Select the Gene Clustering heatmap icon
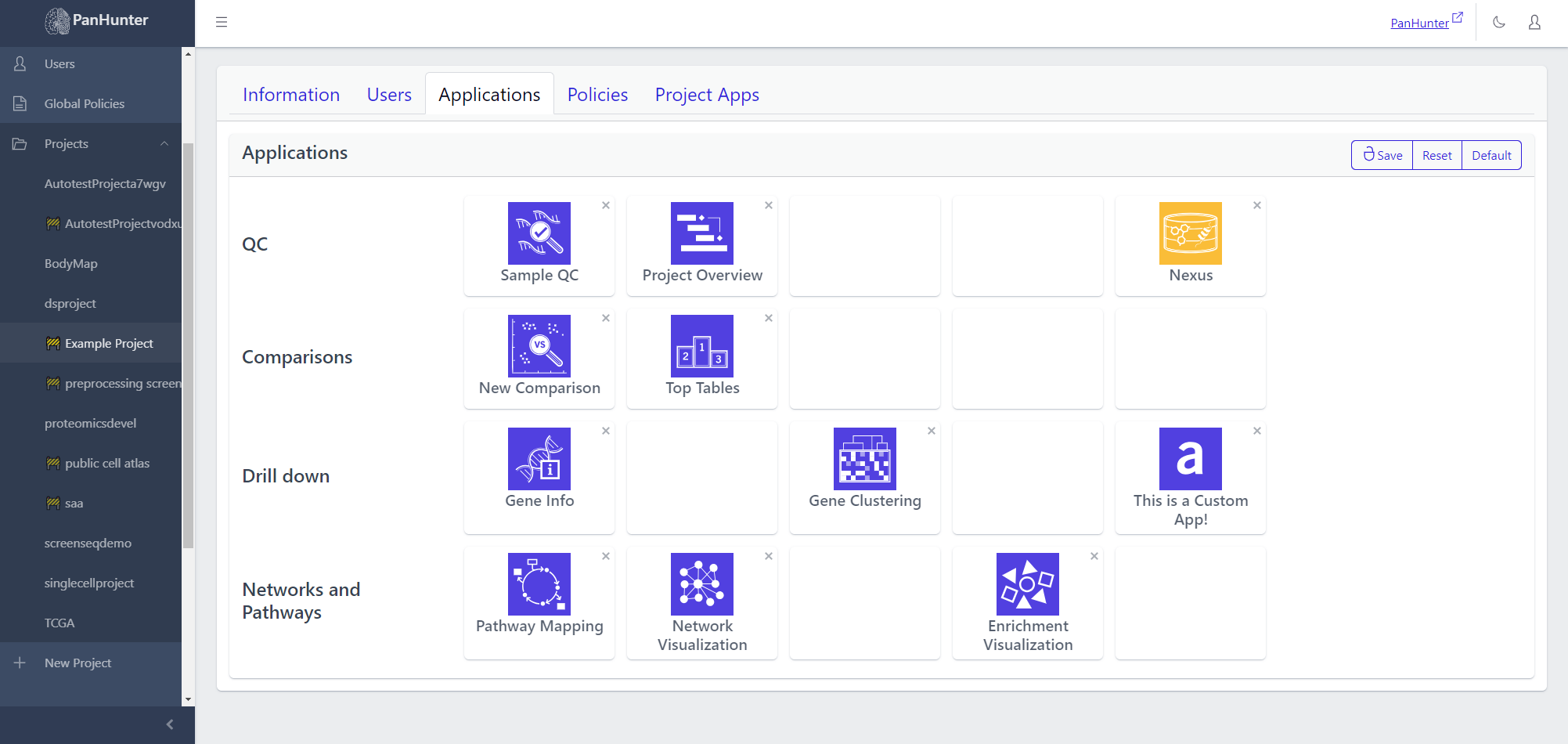Screen dimensions: 1568x744 click(864, 459)
